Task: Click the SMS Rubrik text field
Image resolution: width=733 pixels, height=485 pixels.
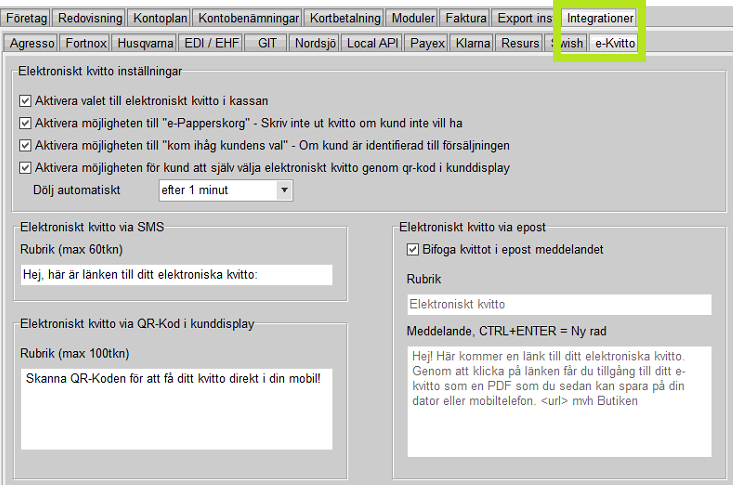Action: [x=175, y=275]
